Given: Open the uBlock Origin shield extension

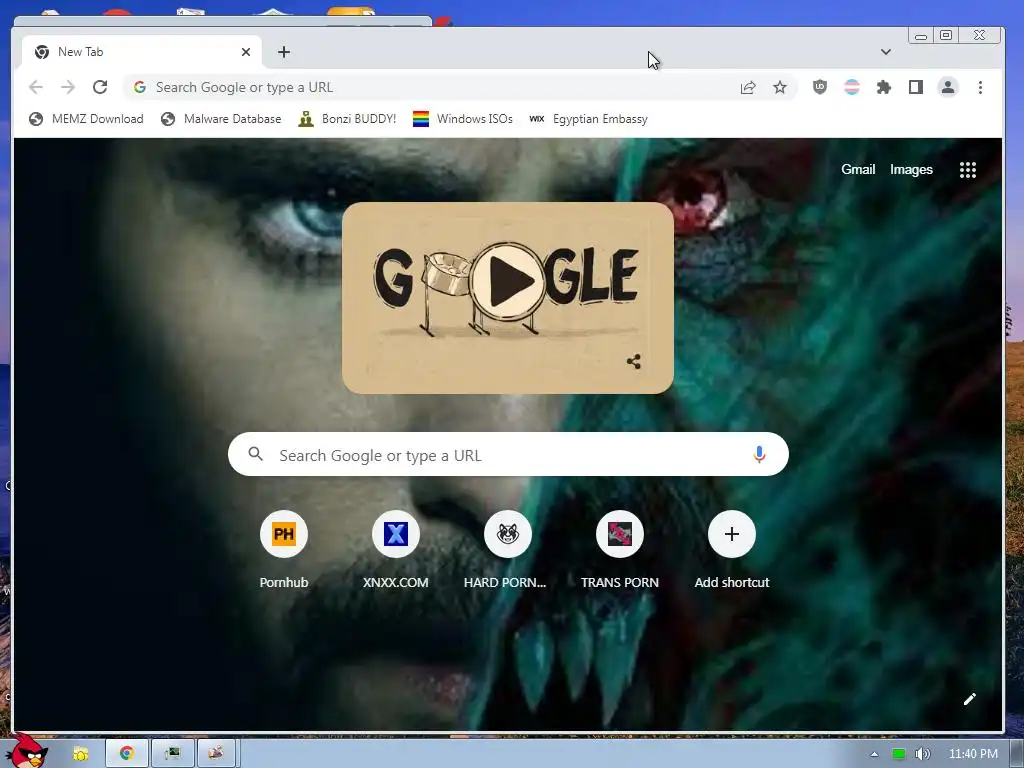Looking at the screenshot, I should click(x=820, y=87).
